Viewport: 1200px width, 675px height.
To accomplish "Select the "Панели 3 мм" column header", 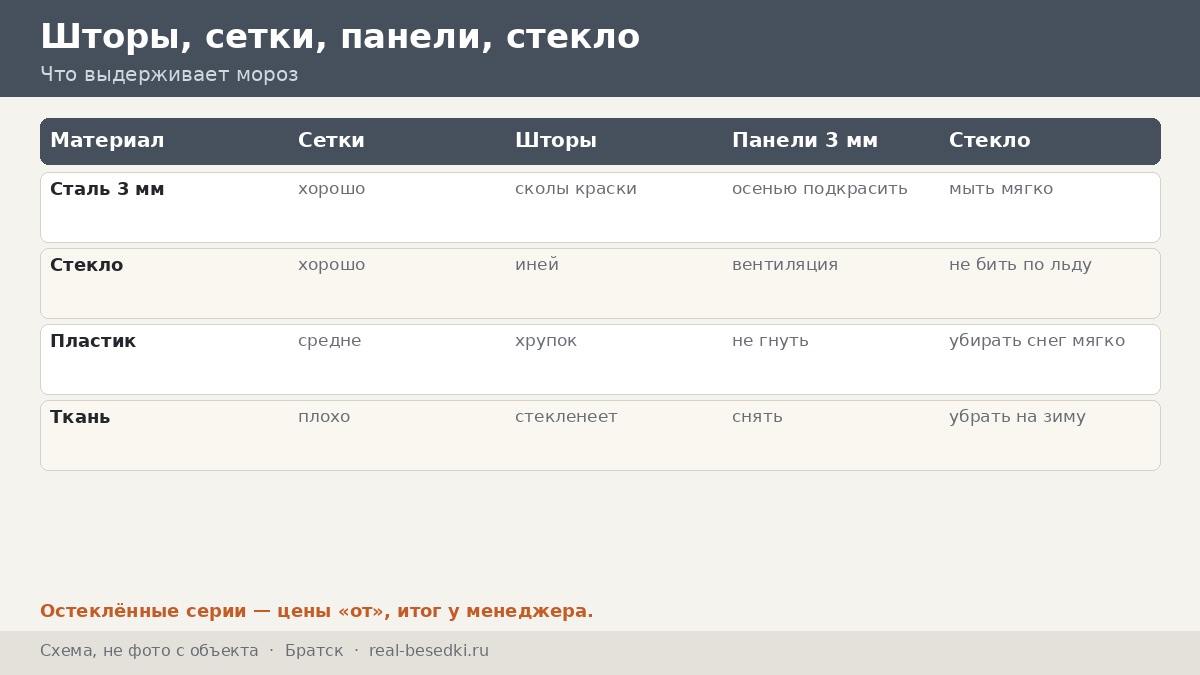I will [805, 141].
